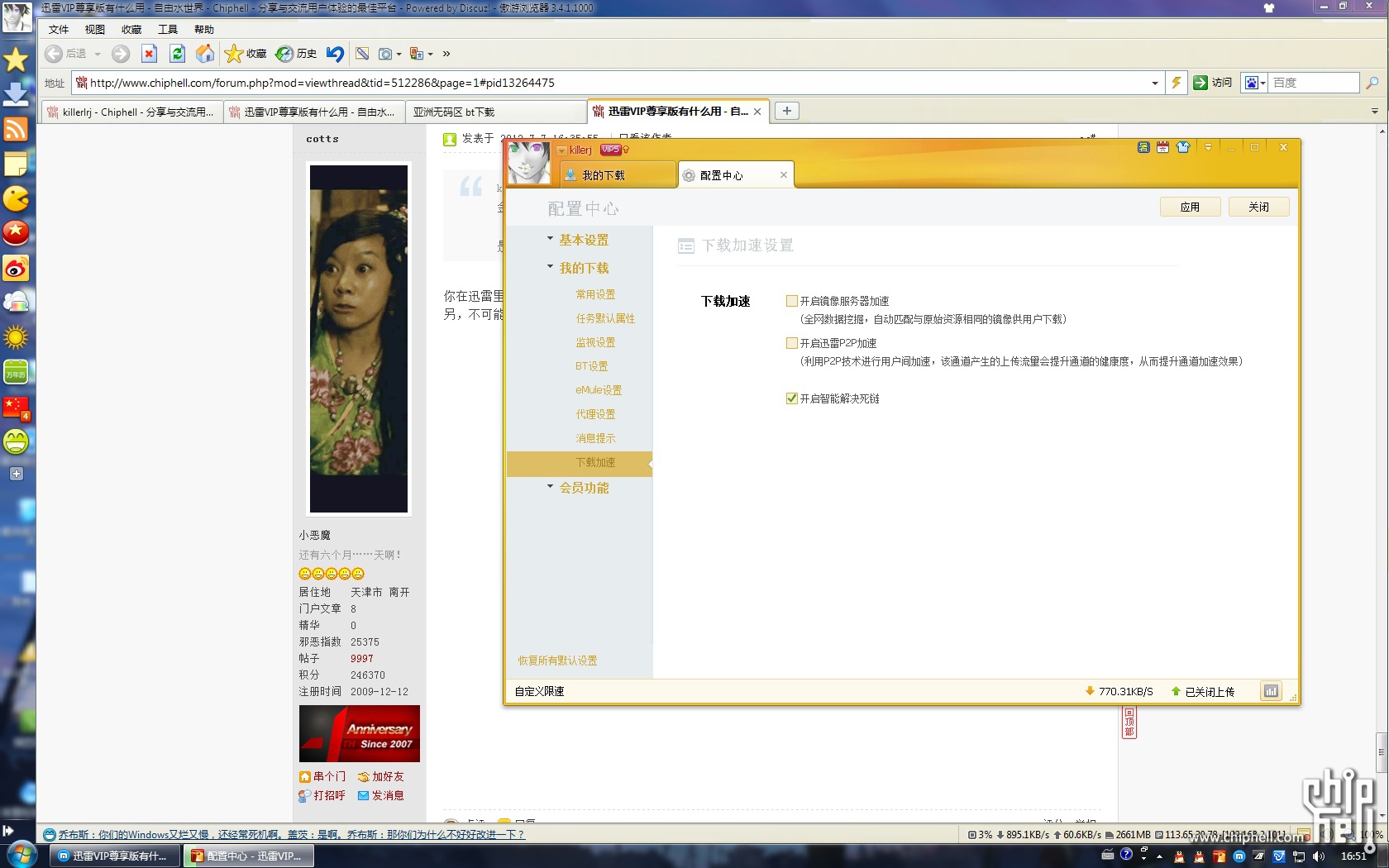Open the address bar URL dropdown
The width and height of the screenshot is (1389, 868).
(x=1155, y=83)
